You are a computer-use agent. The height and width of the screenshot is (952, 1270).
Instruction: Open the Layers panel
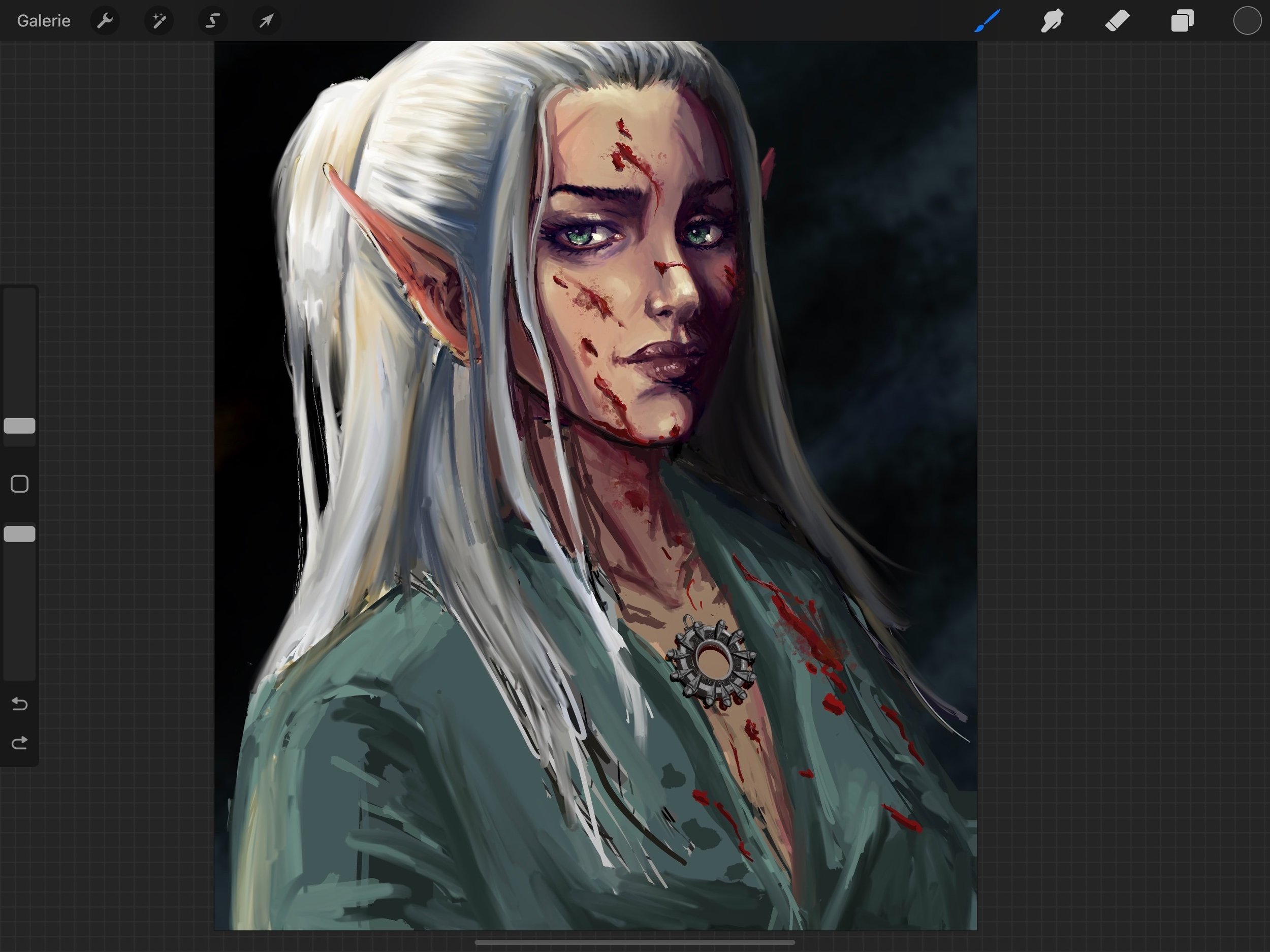click(1182, 21)
